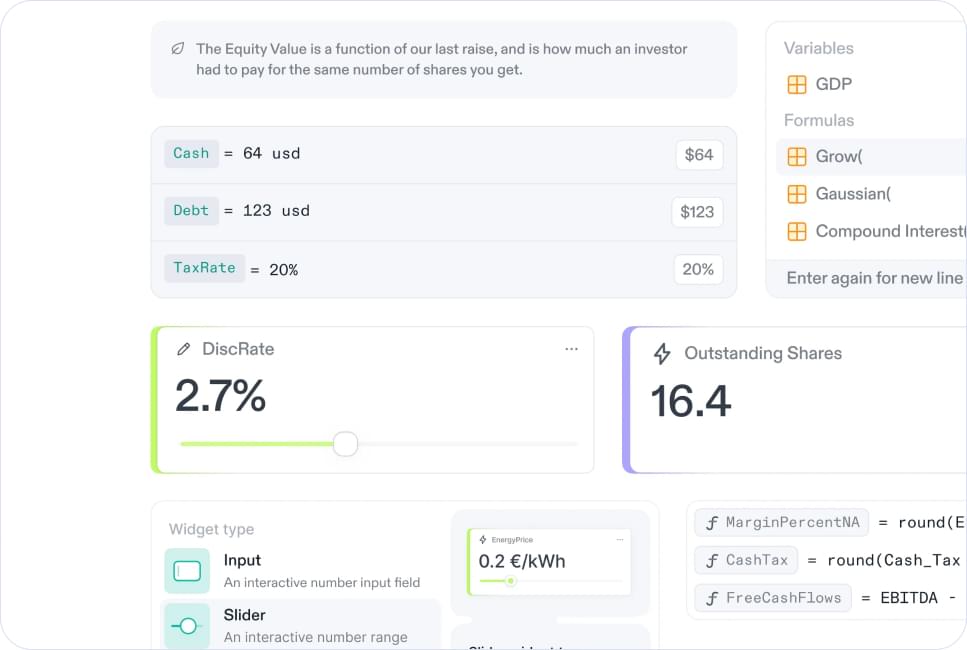Image resolution: width=967 pixels, height=650 pixels.
Task: Click the Cash variable name label
Action: (x=191, y=154)
